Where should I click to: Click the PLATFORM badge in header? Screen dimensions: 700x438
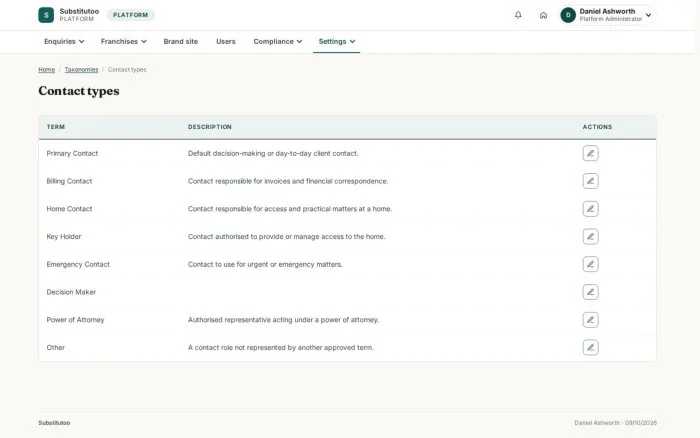click(130, 15)
